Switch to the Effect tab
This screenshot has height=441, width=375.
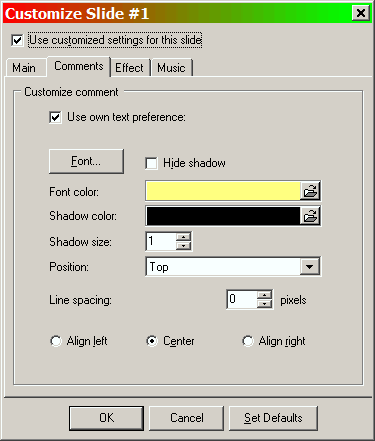tap(129, 68)
